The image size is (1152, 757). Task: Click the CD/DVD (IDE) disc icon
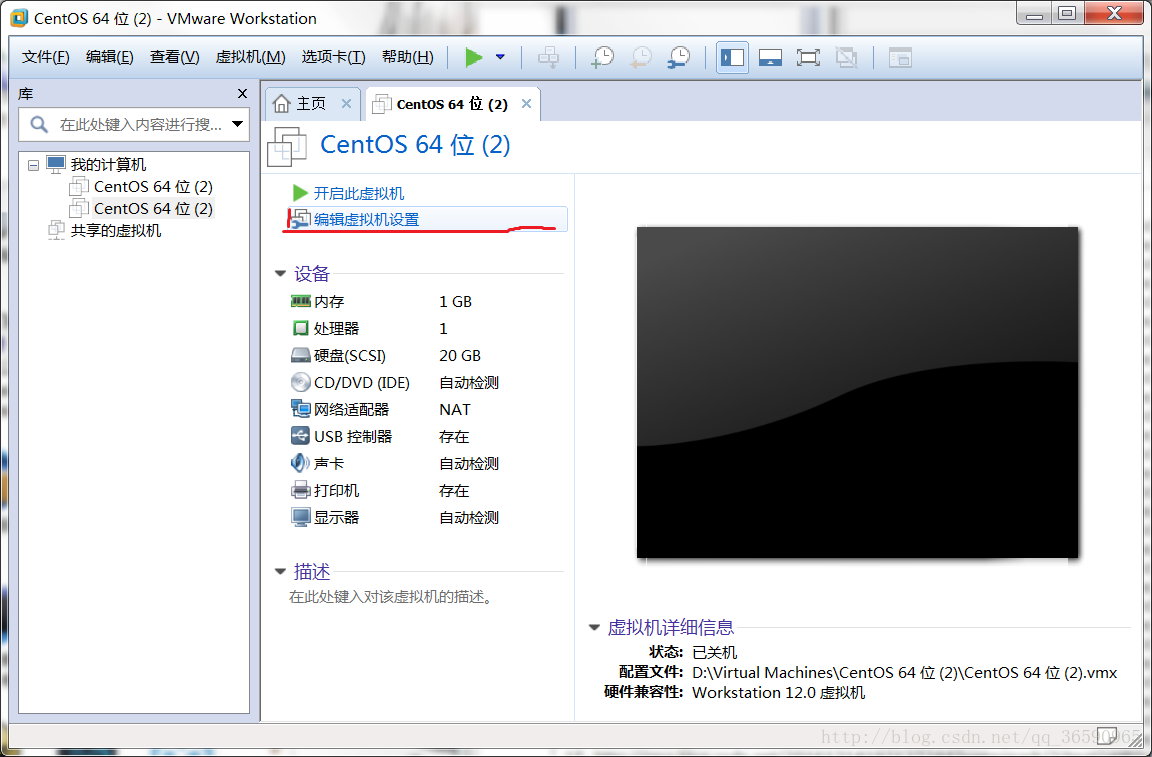pos(300,382)
